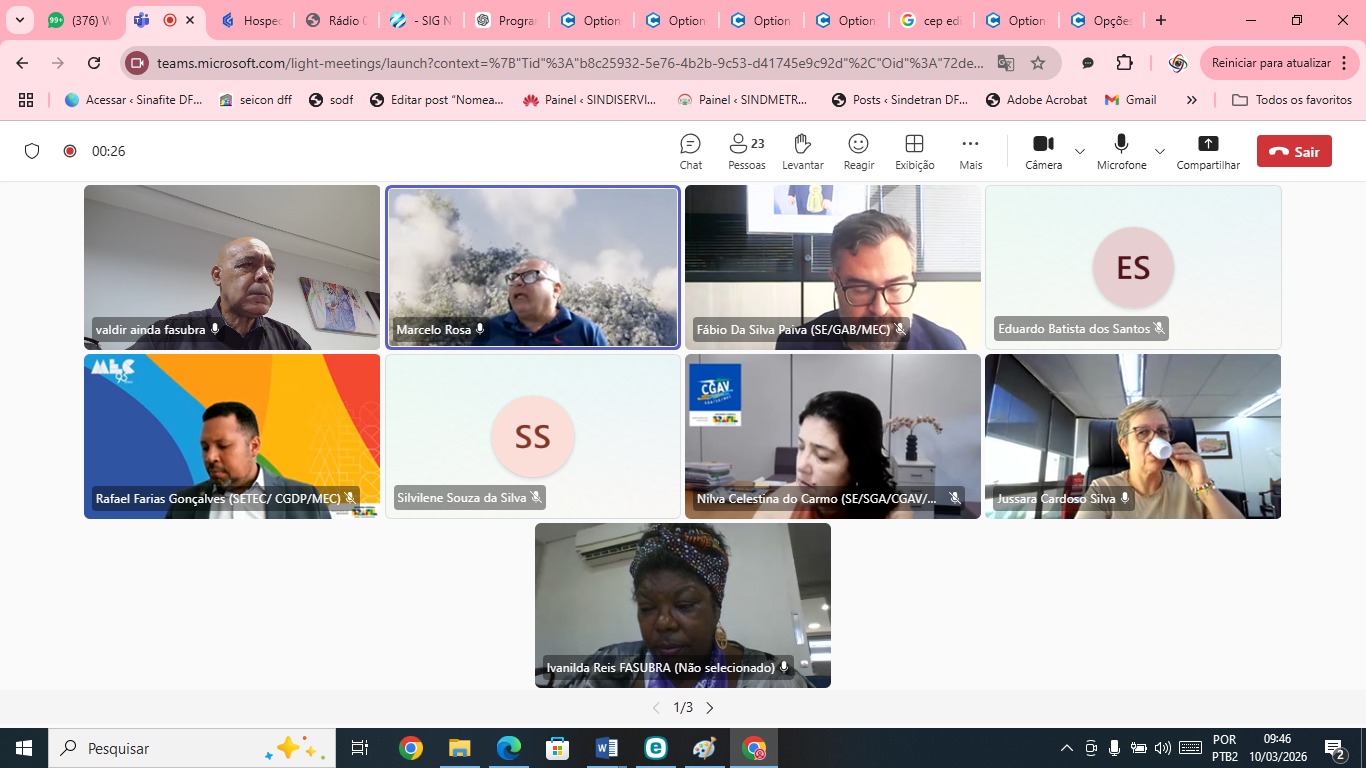Screen dimensions: 1366x768
Task: Click the red recording indicator
Action: [70, 151]
